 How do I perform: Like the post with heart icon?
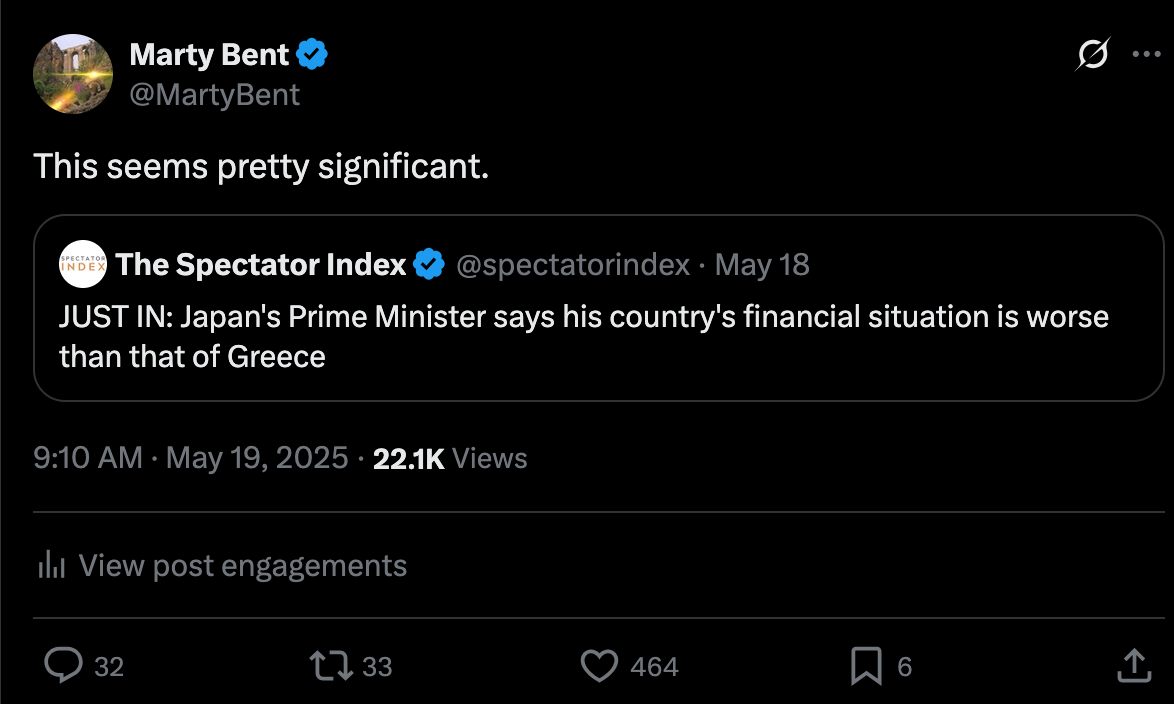(x=599, y=666)
